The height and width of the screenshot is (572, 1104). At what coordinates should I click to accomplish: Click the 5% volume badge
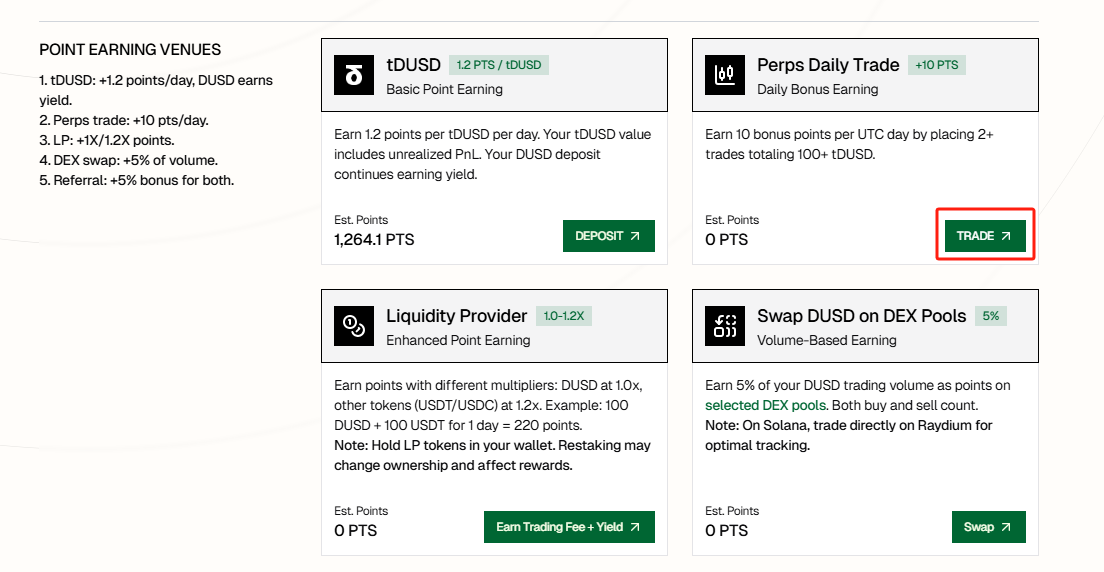[x=990, y=316]
